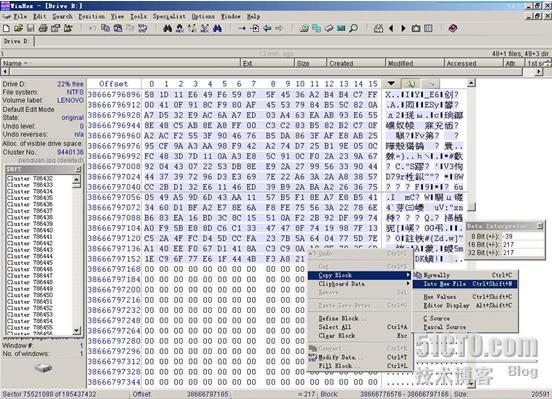This screenshot has width=552, height=399.
Task: Click the camera toolbar icon
Action: click(x=416, y=29)
